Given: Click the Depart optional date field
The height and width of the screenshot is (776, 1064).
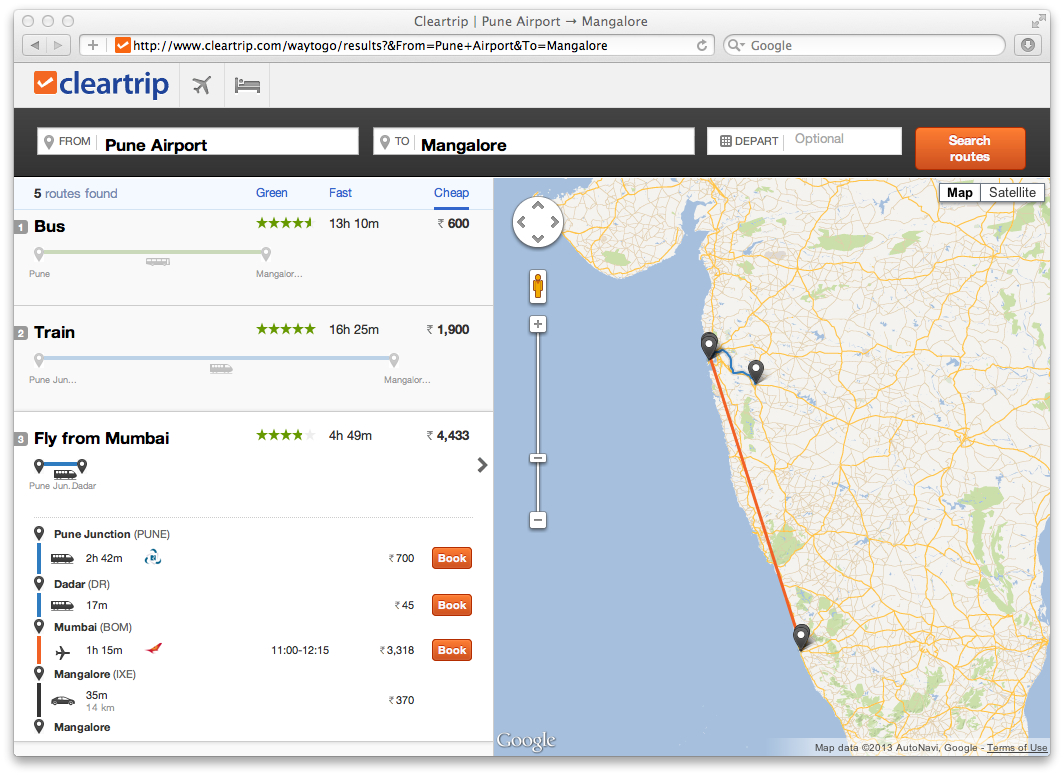Looking at the screenshot, I should pos(804,141).
